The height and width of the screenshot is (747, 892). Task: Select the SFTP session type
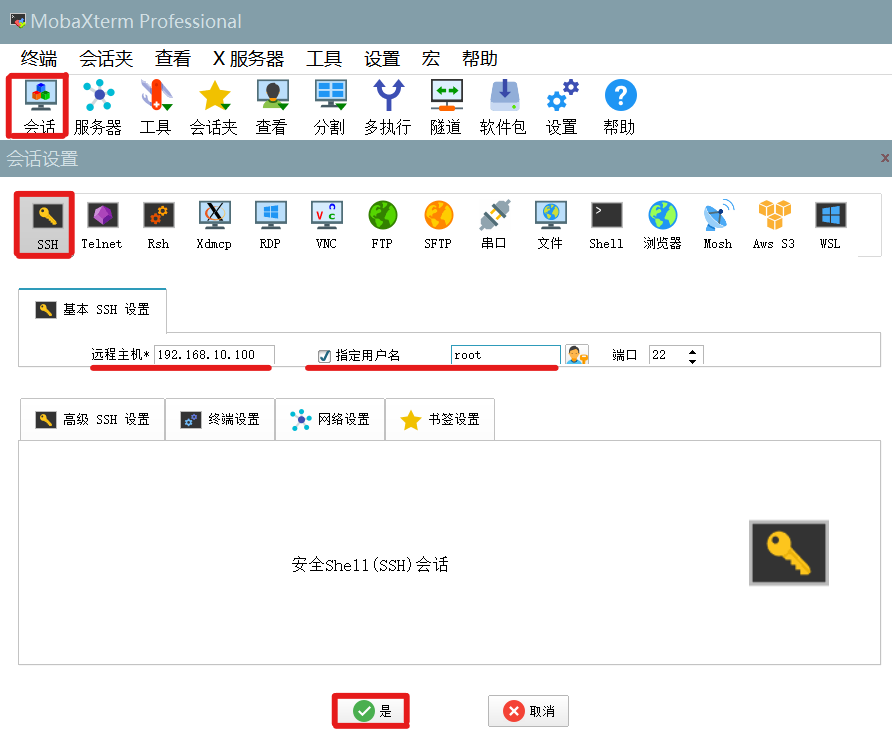[438, 225]
